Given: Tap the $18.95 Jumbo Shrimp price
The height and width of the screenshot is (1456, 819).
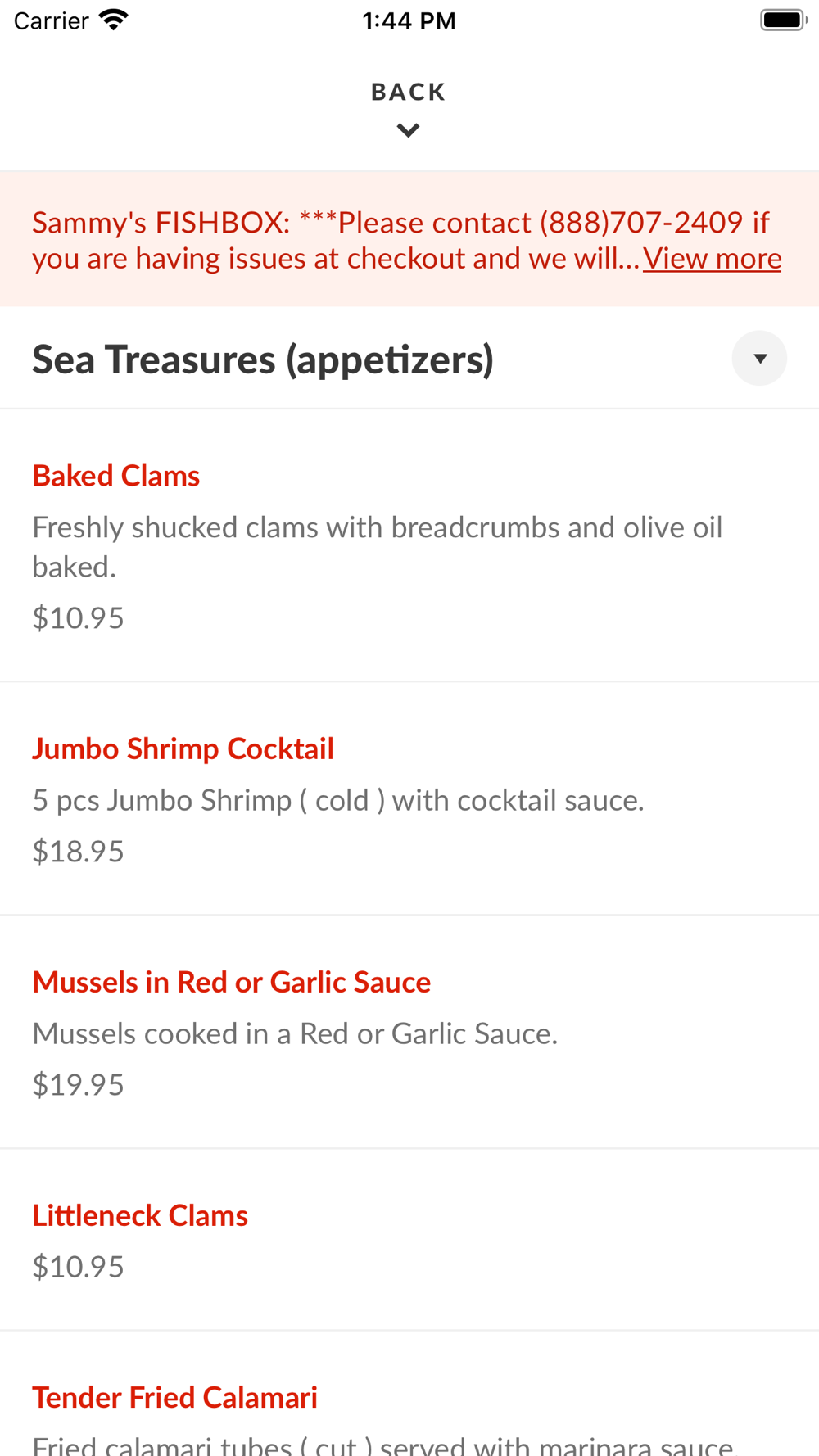Looking at the screenshot, I should click(x=79, y=852).
